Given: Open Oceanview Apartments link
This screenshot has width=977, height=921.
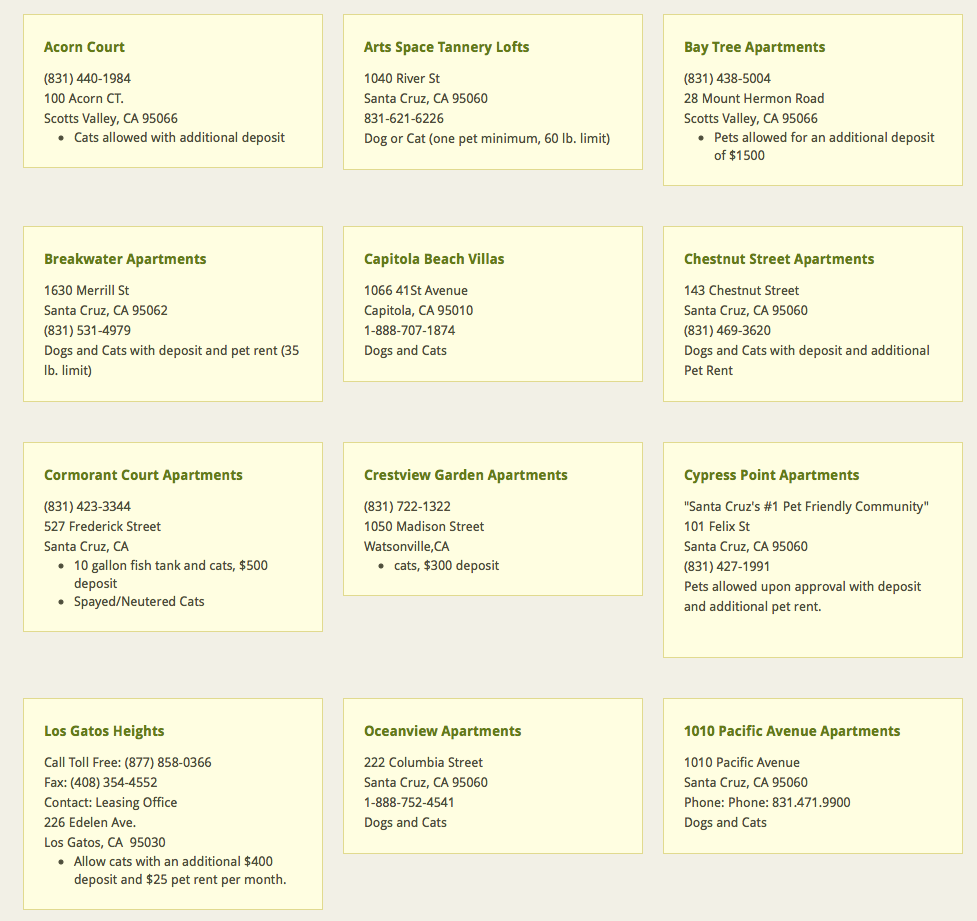Looking at the screenshot, I should [442, 732].
